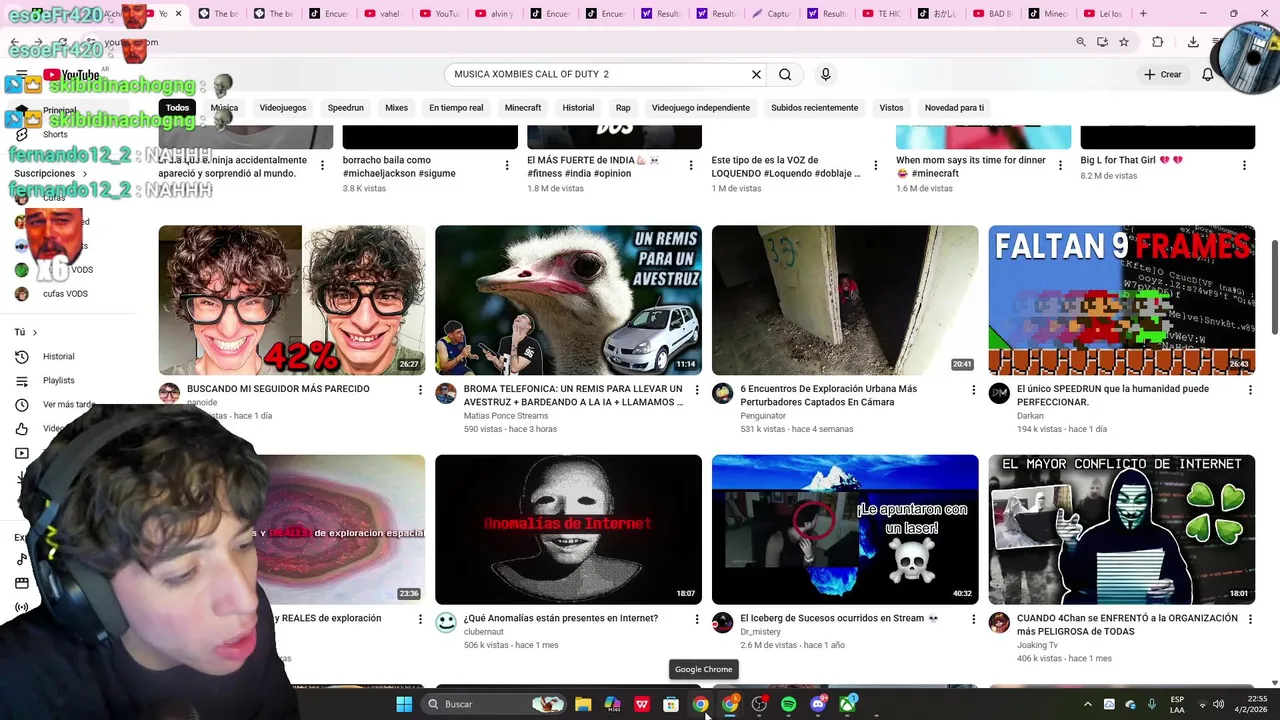Screen dimensions: 1280x720
Task: Open Spotify from the taskbar
Action: 788,704
